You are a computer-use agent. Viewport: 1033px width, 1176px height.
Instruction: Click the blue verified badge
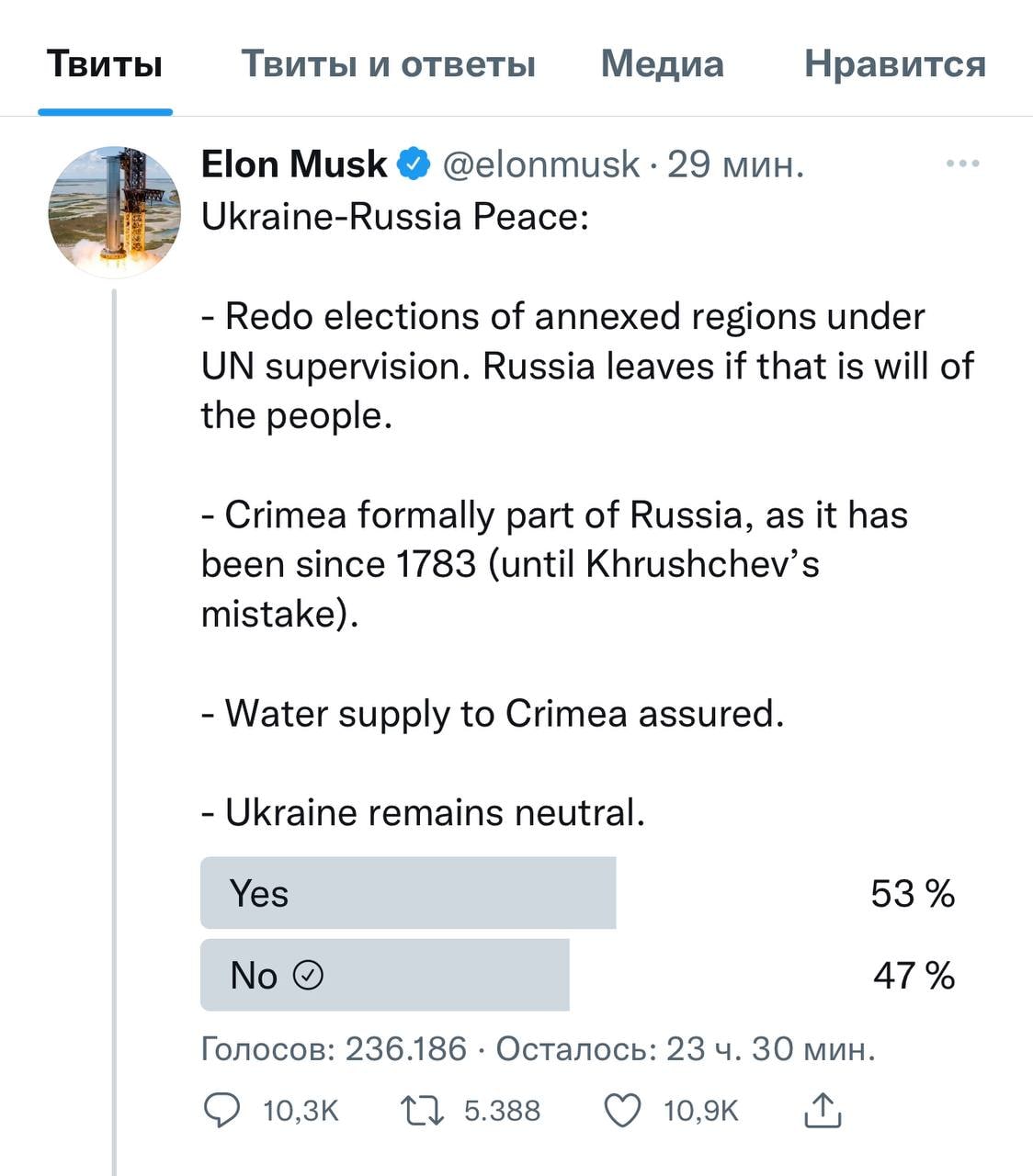414,164
